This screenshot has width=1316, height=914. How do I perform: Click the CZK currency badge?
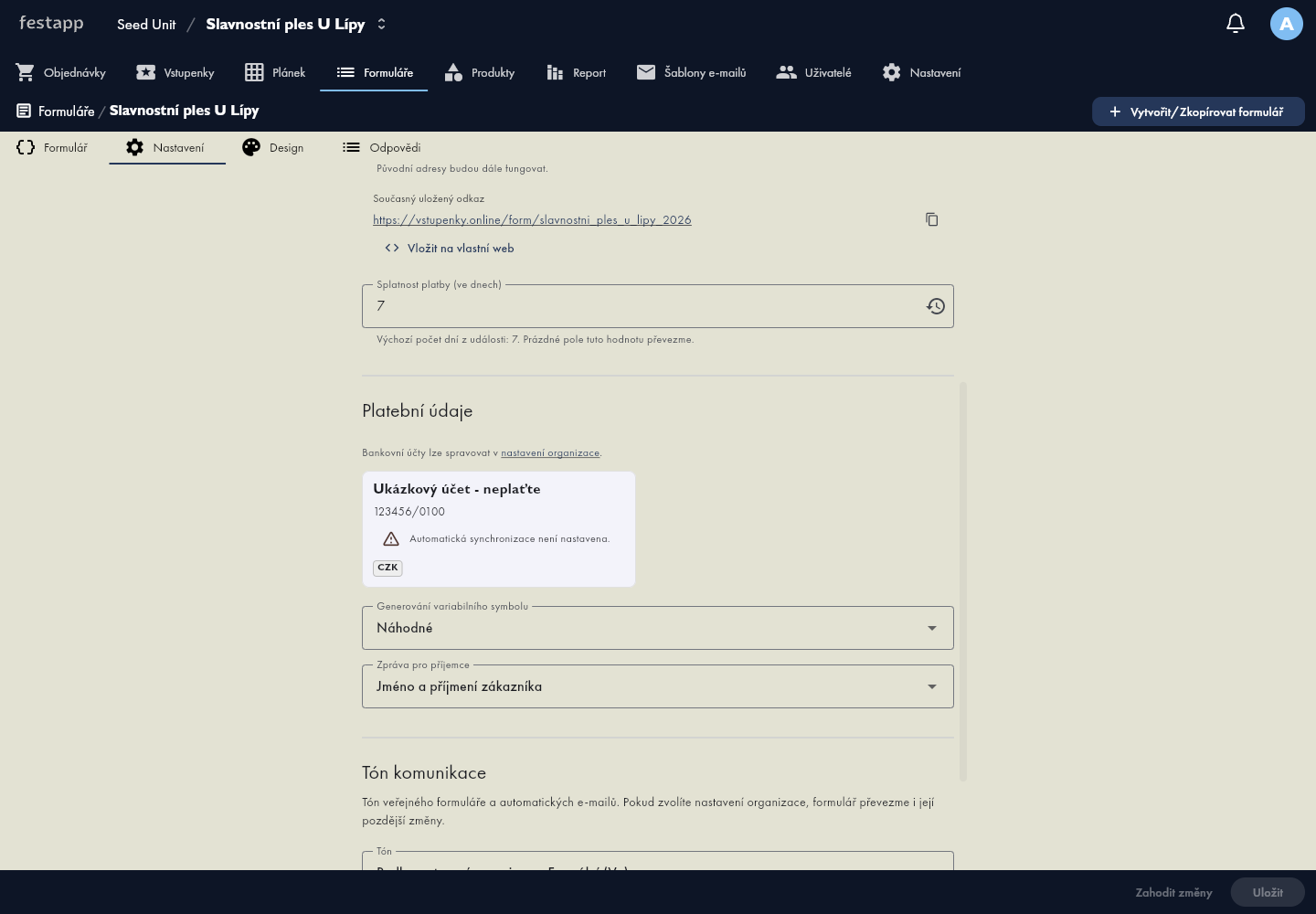coord(388,568)
